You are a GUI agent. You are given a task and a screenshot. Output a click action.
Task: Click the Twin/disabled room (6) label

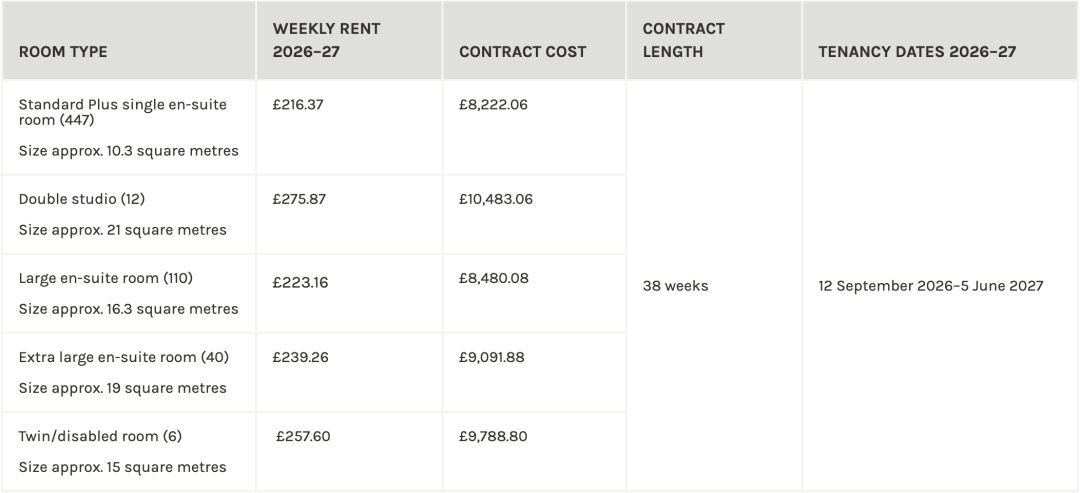(x=100, y=436)
